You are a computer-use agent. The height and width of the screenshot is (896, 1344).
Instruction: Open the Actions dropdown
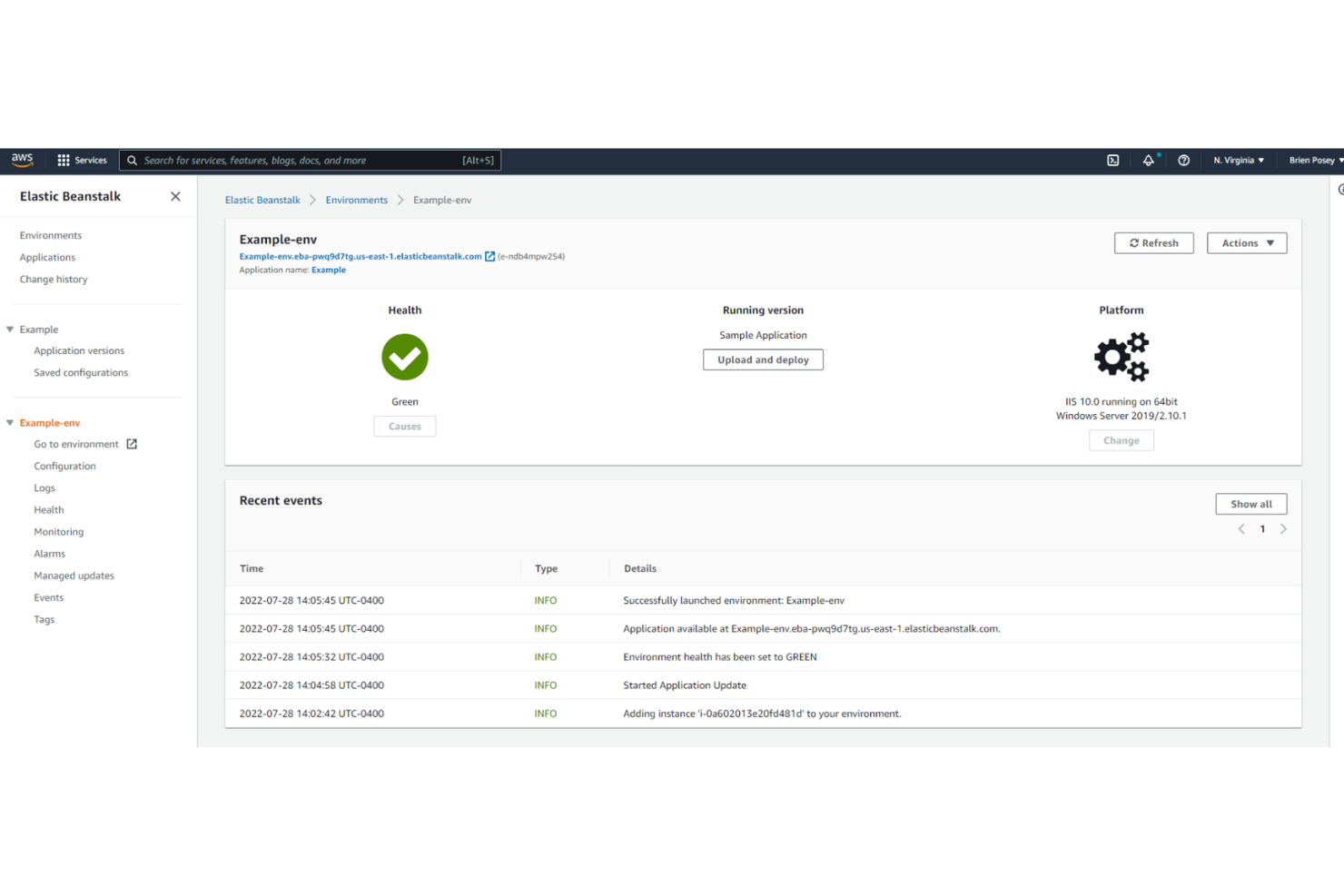1246,242
